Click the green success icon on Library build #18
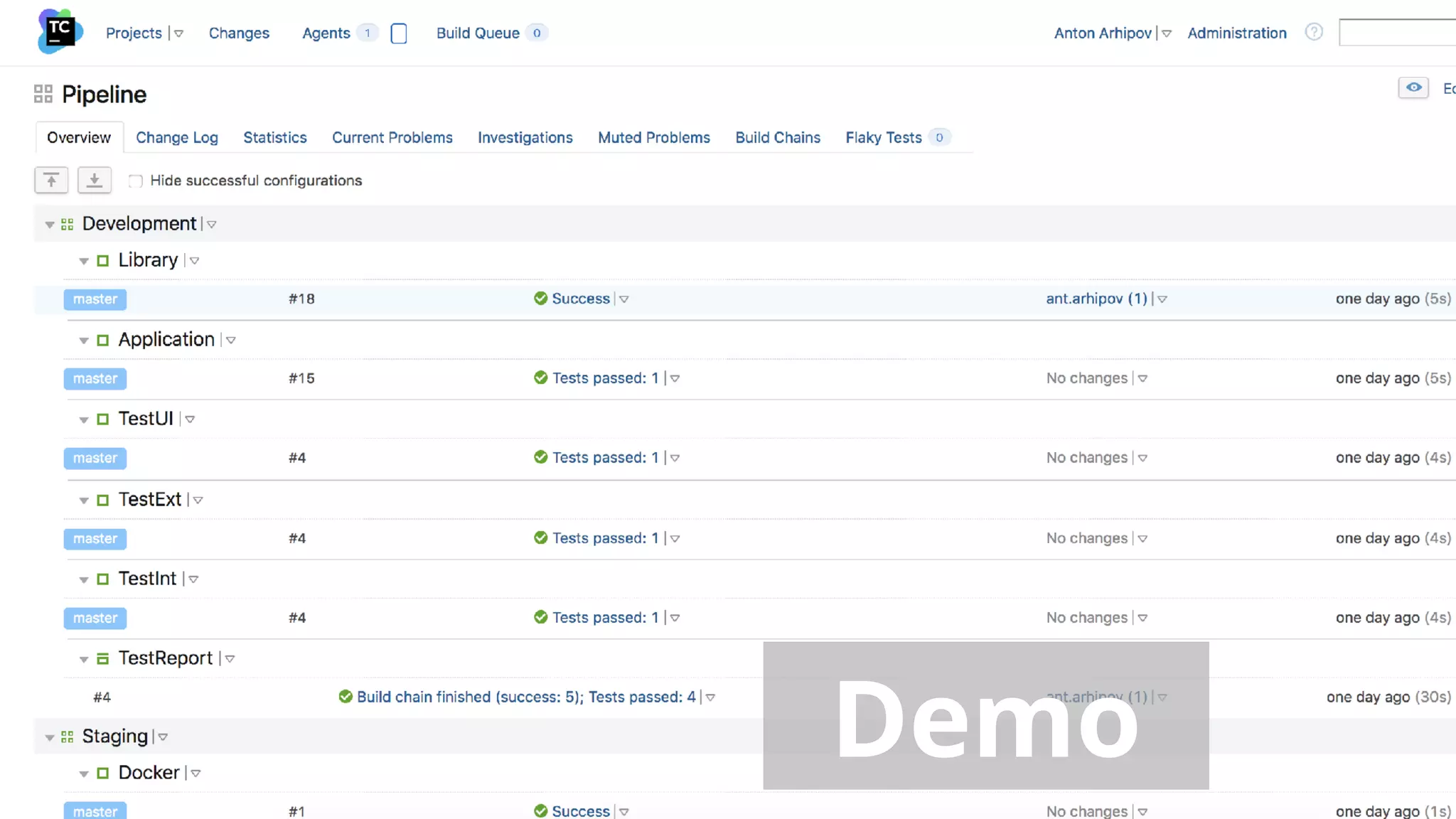 (540, 299)
